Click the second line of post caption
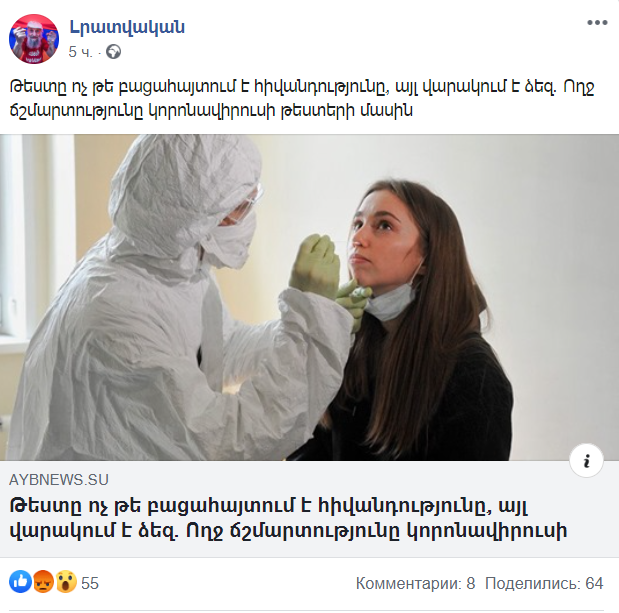The width and height of the screenshot is (619, 613). (x=211, y=111)
